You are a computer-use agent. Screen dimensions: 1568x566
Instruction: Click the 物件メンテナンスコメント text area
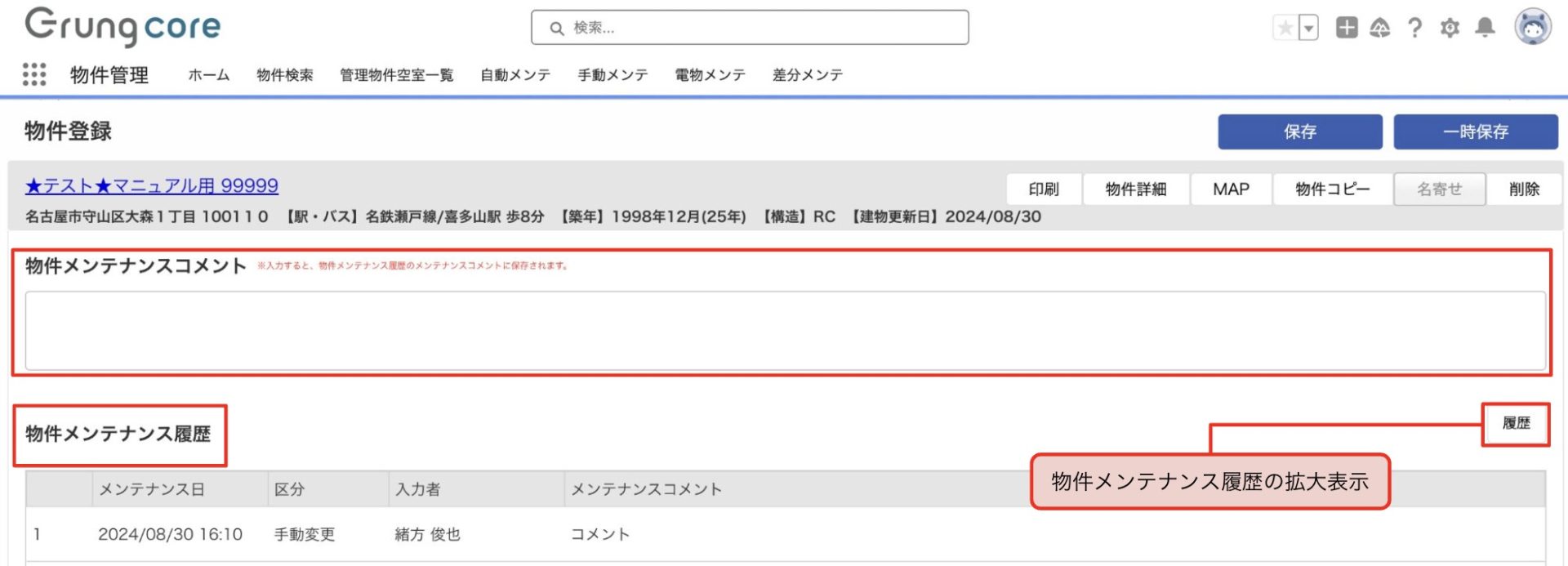[784, 331]
